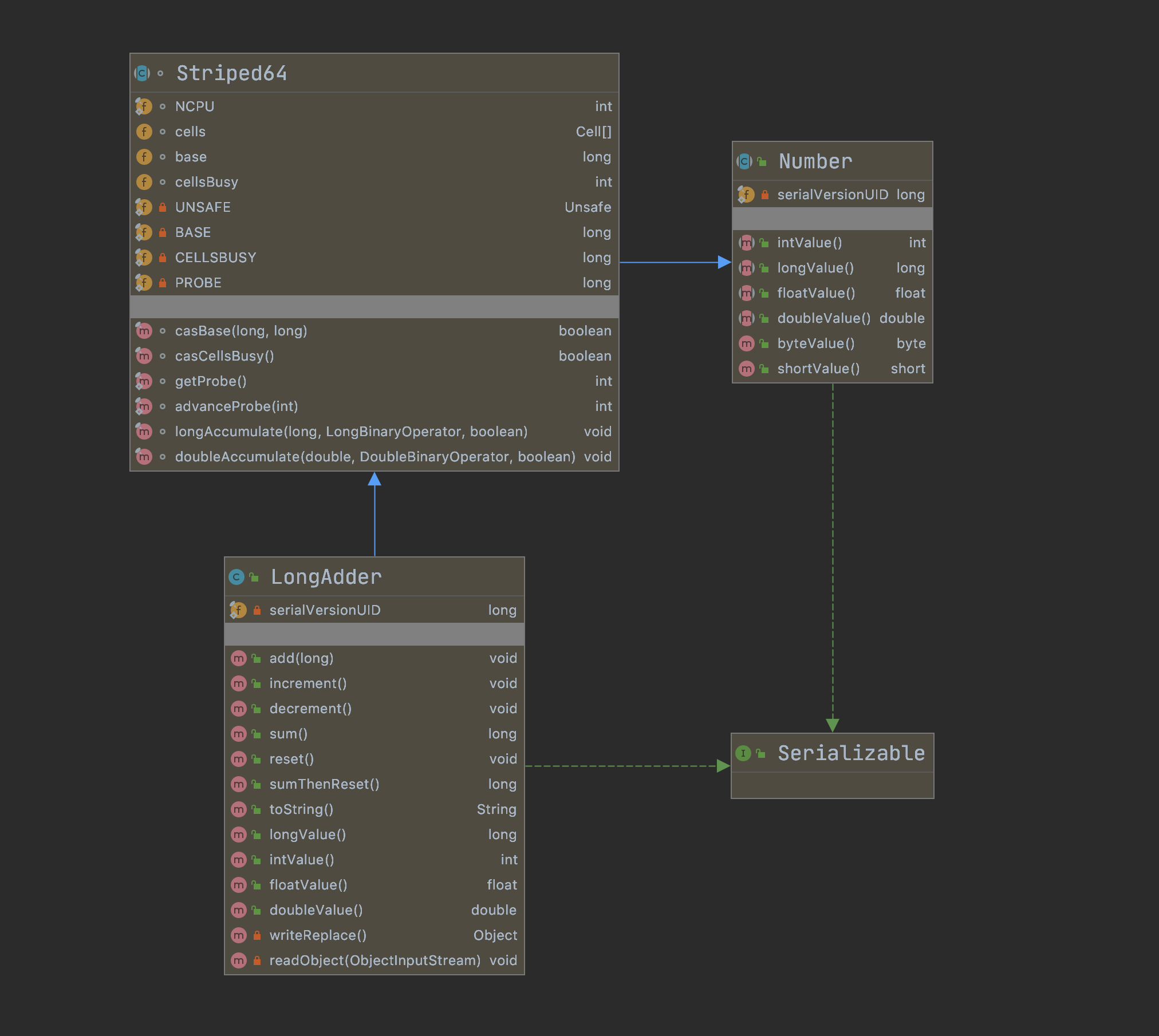1159x1036 pixels.
Task: Select the Striped64 class header
Action: click(x=231, y=73)
